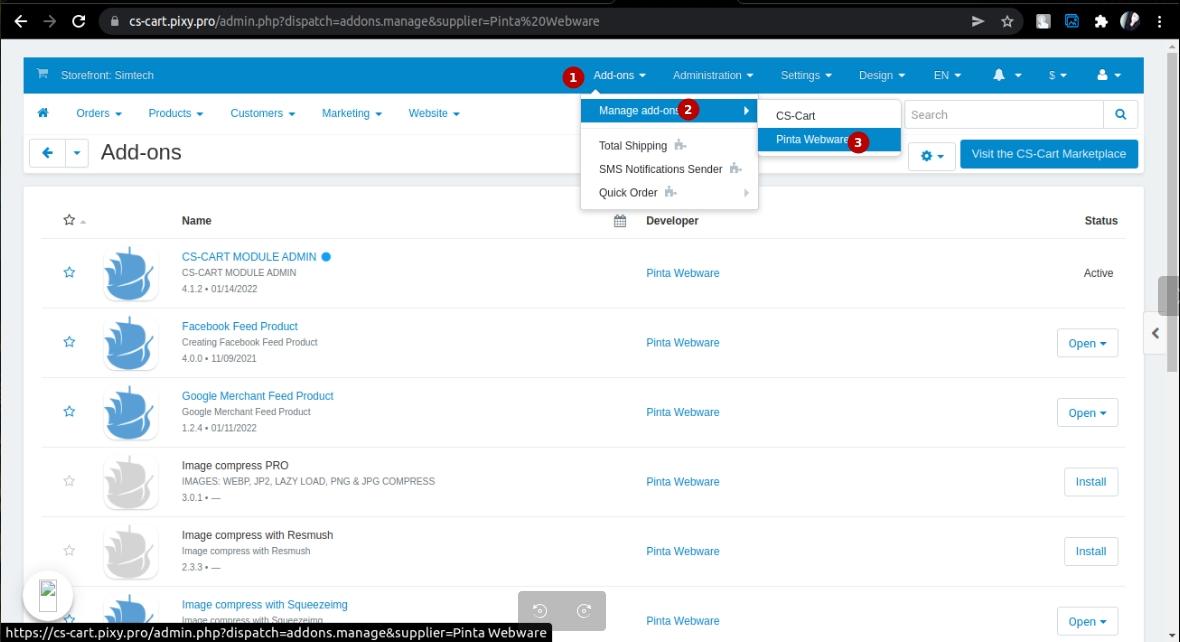
Task: Open dropdown for Facebook Feed Product
Action: coord(1087,343)
